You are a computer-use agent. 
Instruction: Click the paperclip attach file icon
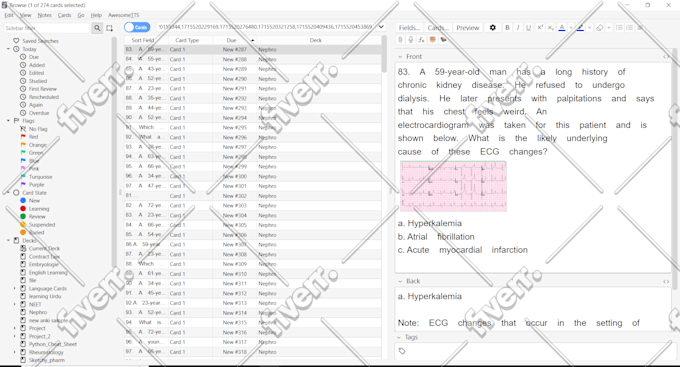coord(400,39)
